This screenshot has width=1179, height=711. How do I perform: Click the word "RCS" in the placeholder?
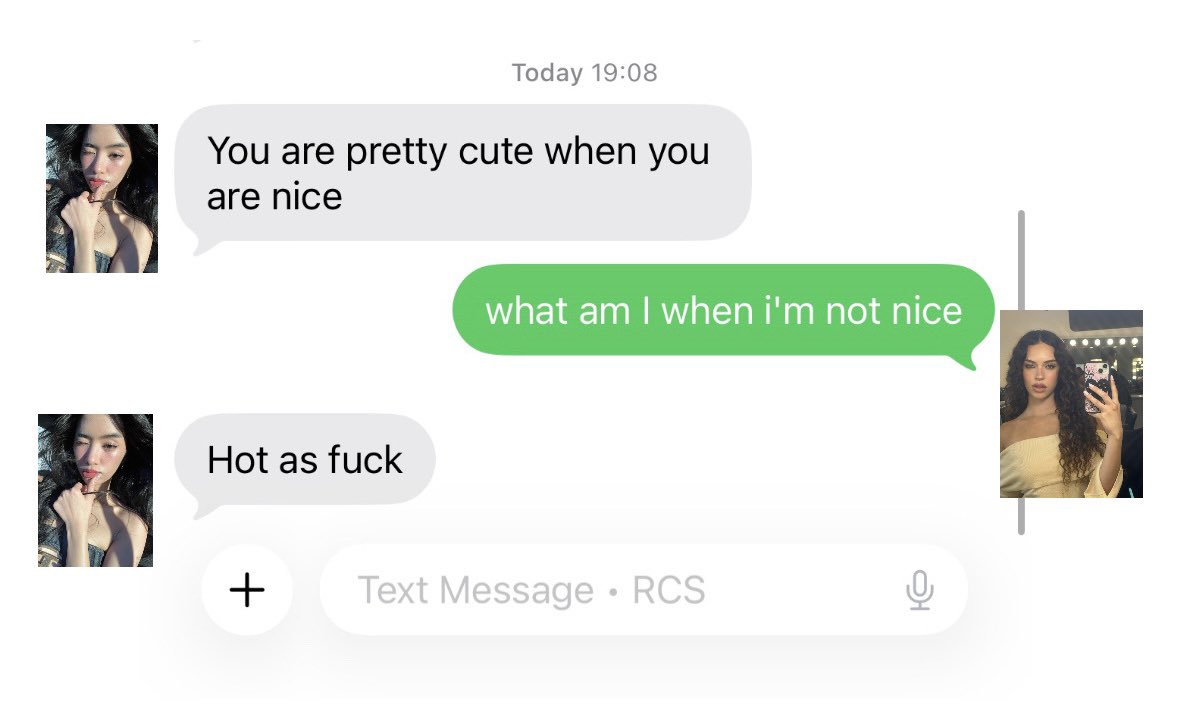click(668, 590)
